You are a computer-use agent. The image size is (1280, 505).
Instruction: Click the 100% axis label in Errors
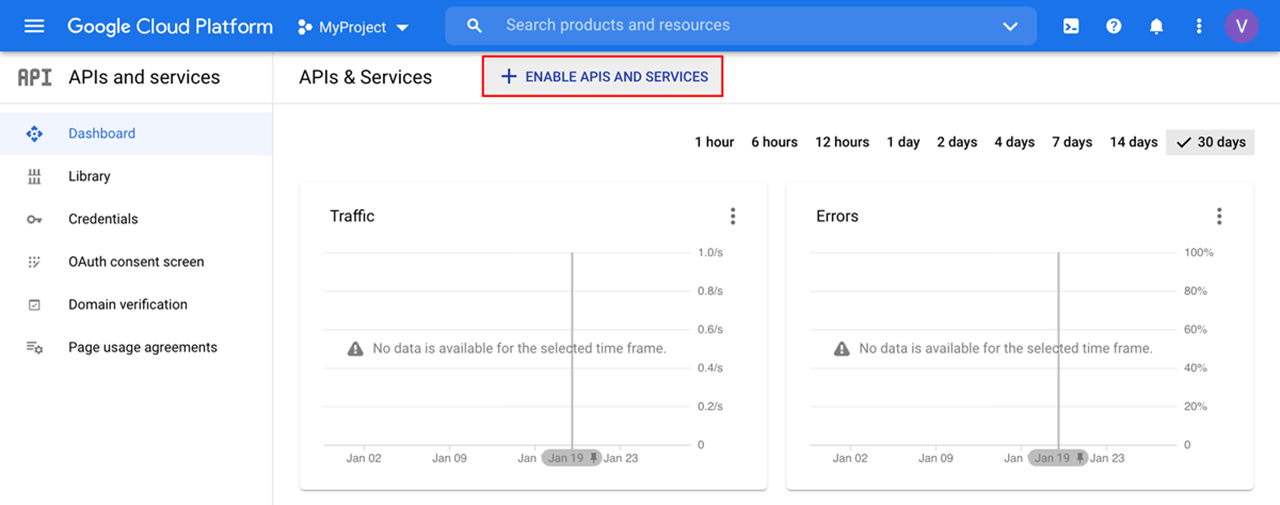click(1199, 253)
